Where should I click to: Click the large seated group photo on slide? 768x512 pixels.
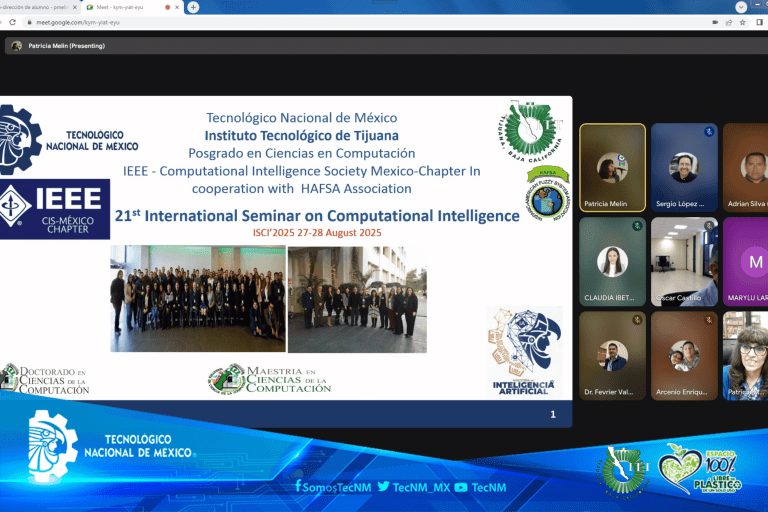point(198,298)
